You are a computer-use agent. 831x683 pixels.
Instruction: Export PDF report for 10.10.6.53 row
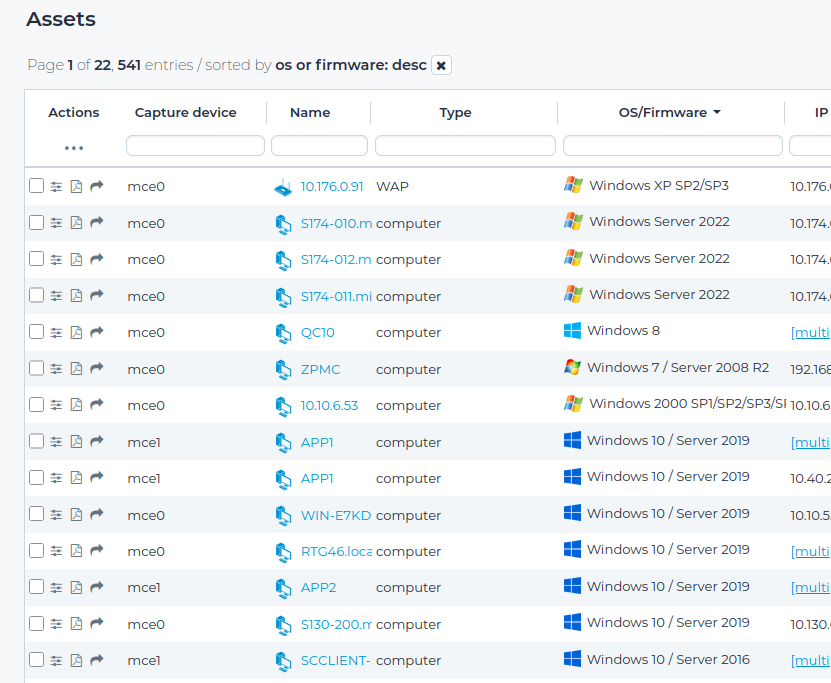click(x=76, y=405)
